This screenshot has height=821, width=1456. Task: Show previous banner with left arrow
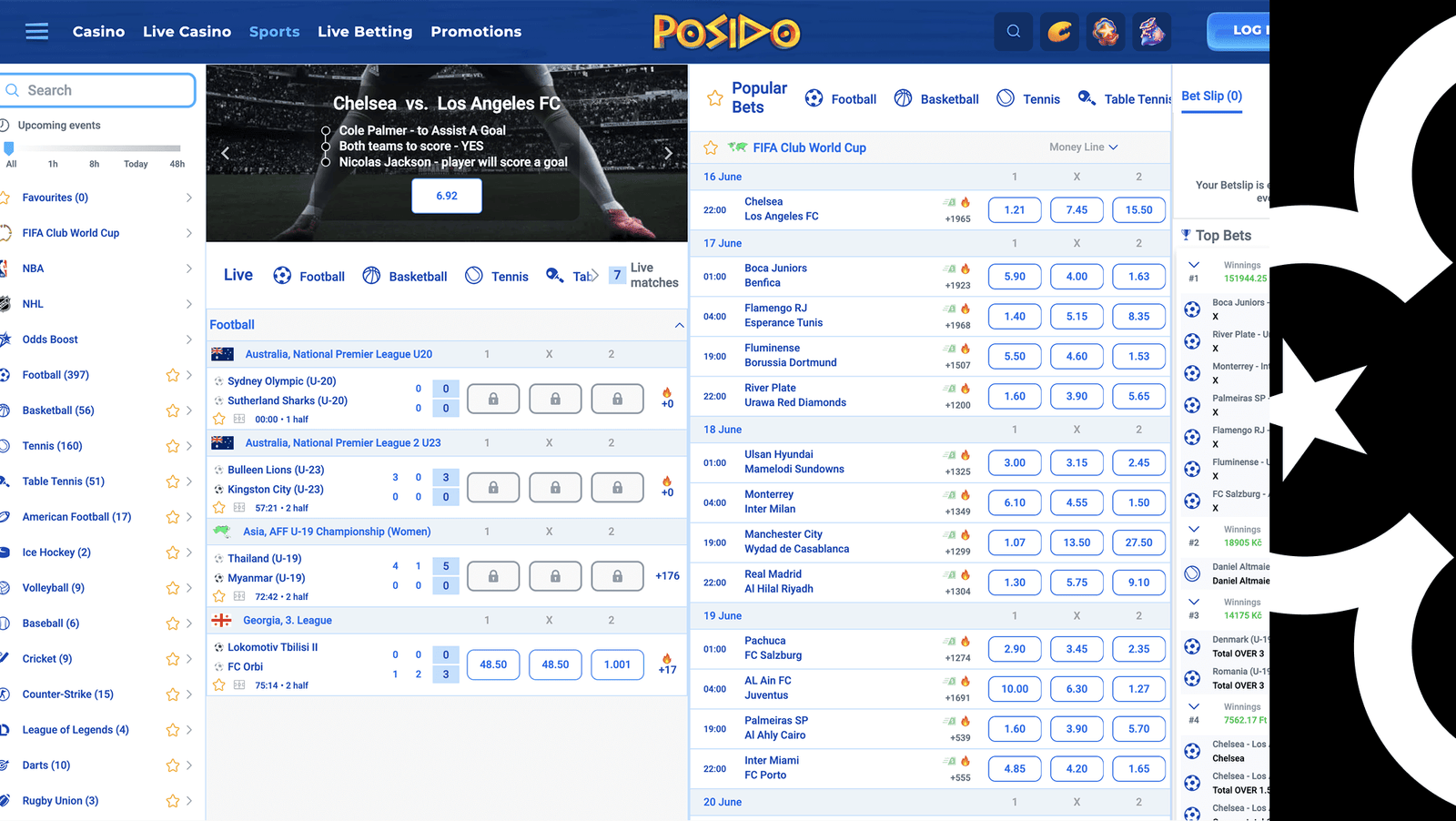(x=226, y=153)
